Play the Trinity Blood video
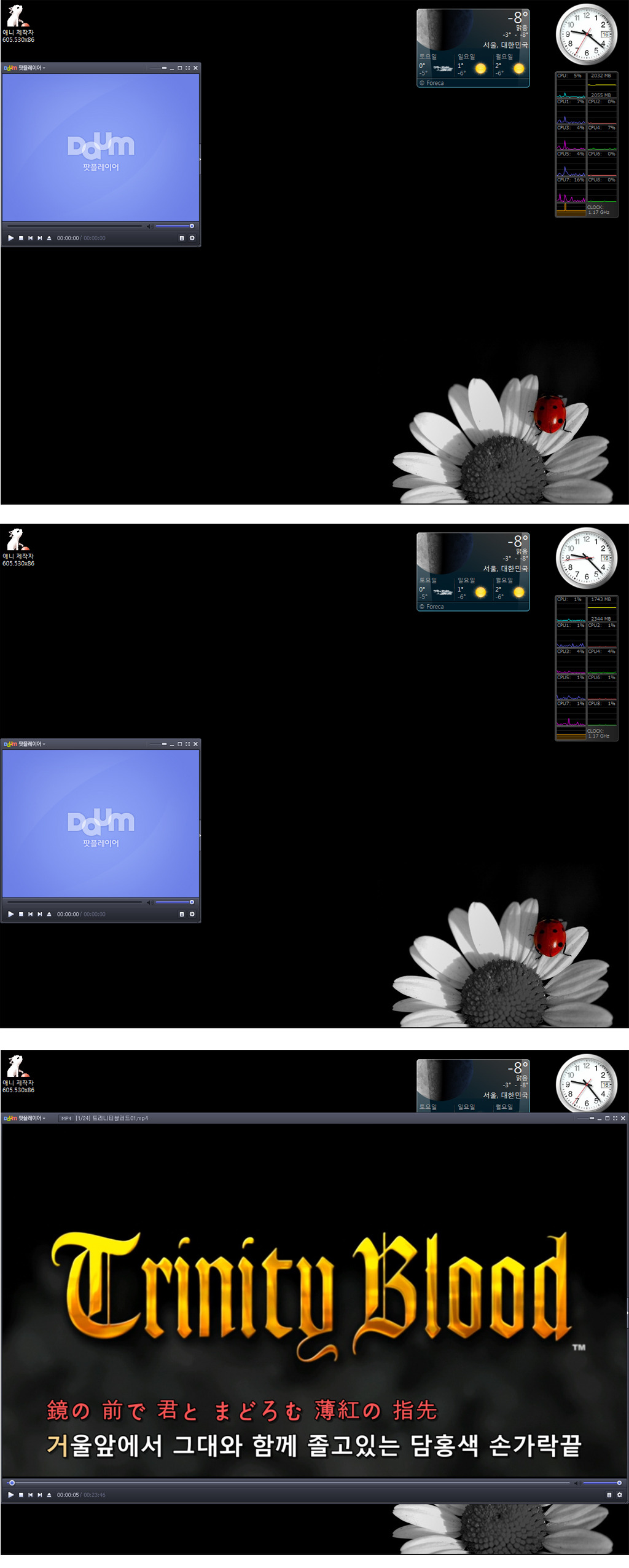The width and height of the screenshot is (629, 1568). pos(10,1495)
